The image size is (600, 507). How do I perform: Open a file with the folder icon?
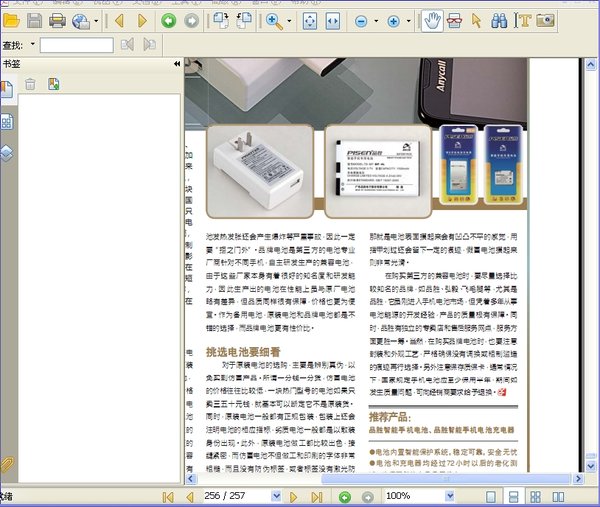[11, 20]
